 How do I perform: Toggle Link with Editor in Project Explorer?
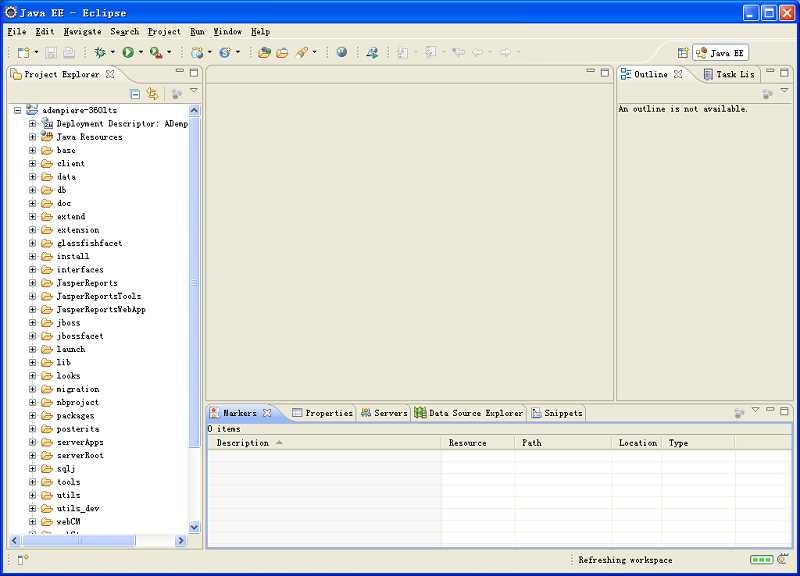pyautogui.click(x=152, y=93)
